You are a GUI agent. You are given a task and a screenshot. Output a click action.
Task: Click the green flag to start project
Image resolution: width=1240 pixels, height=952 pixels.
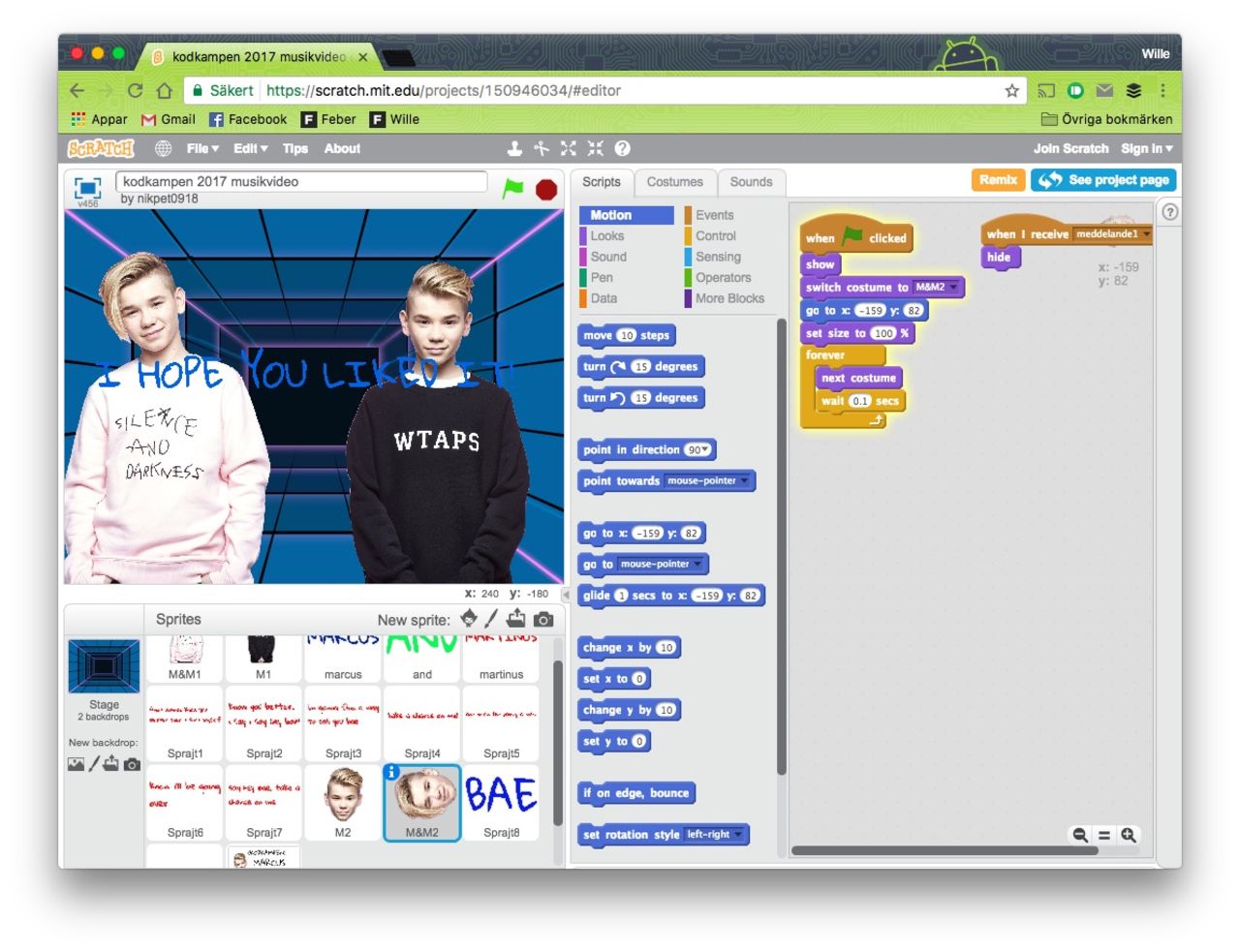pyautogui.click(x=512, y=189)
